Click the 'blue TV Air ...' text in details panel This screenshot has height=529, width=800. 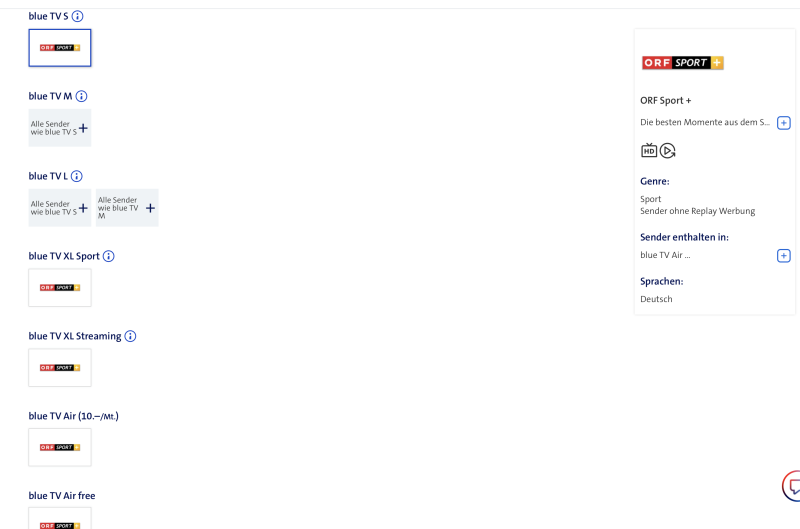(665, 255)
